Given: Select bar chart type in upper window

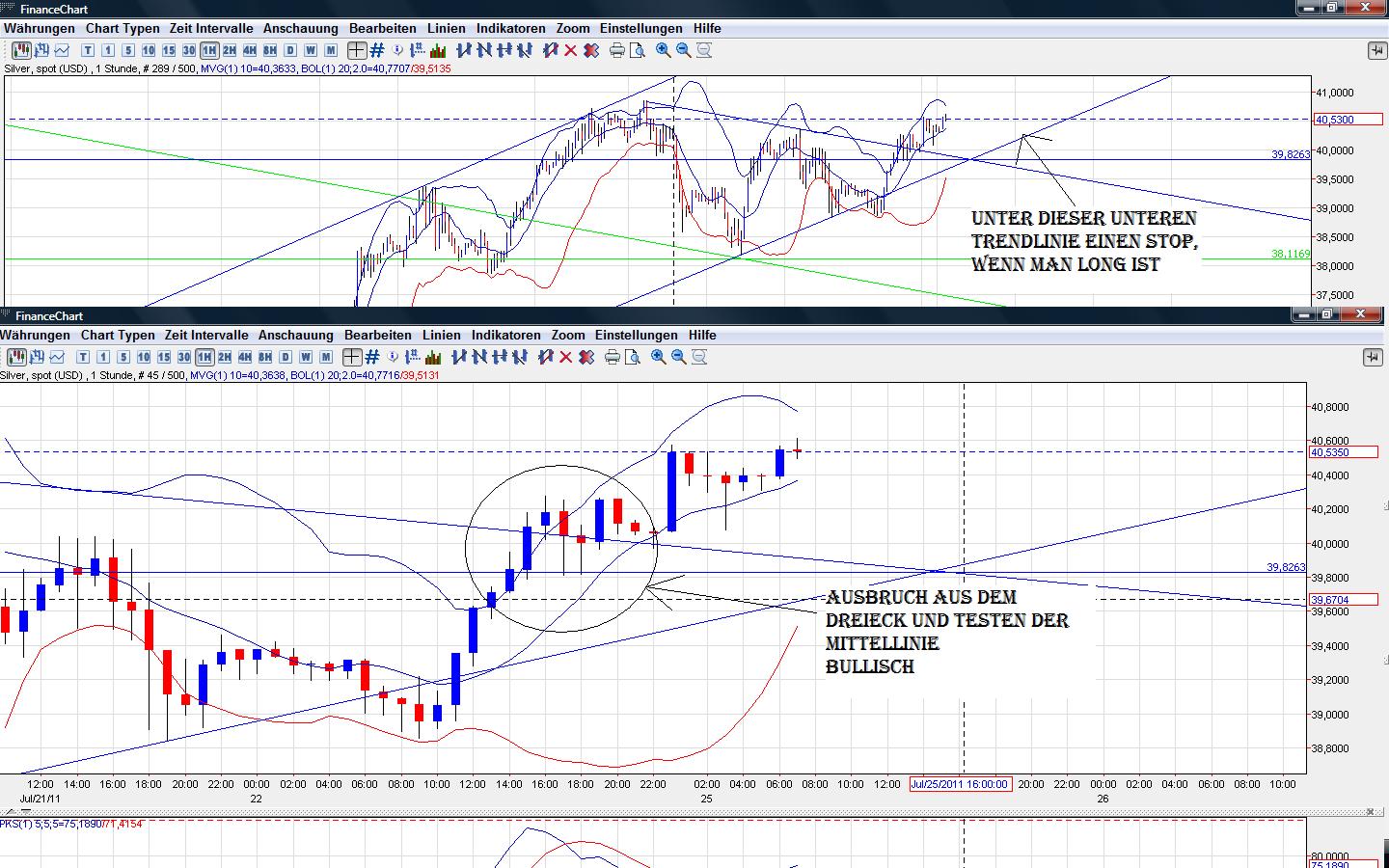Looking at the screenshot, I should [x=40, y=50].
